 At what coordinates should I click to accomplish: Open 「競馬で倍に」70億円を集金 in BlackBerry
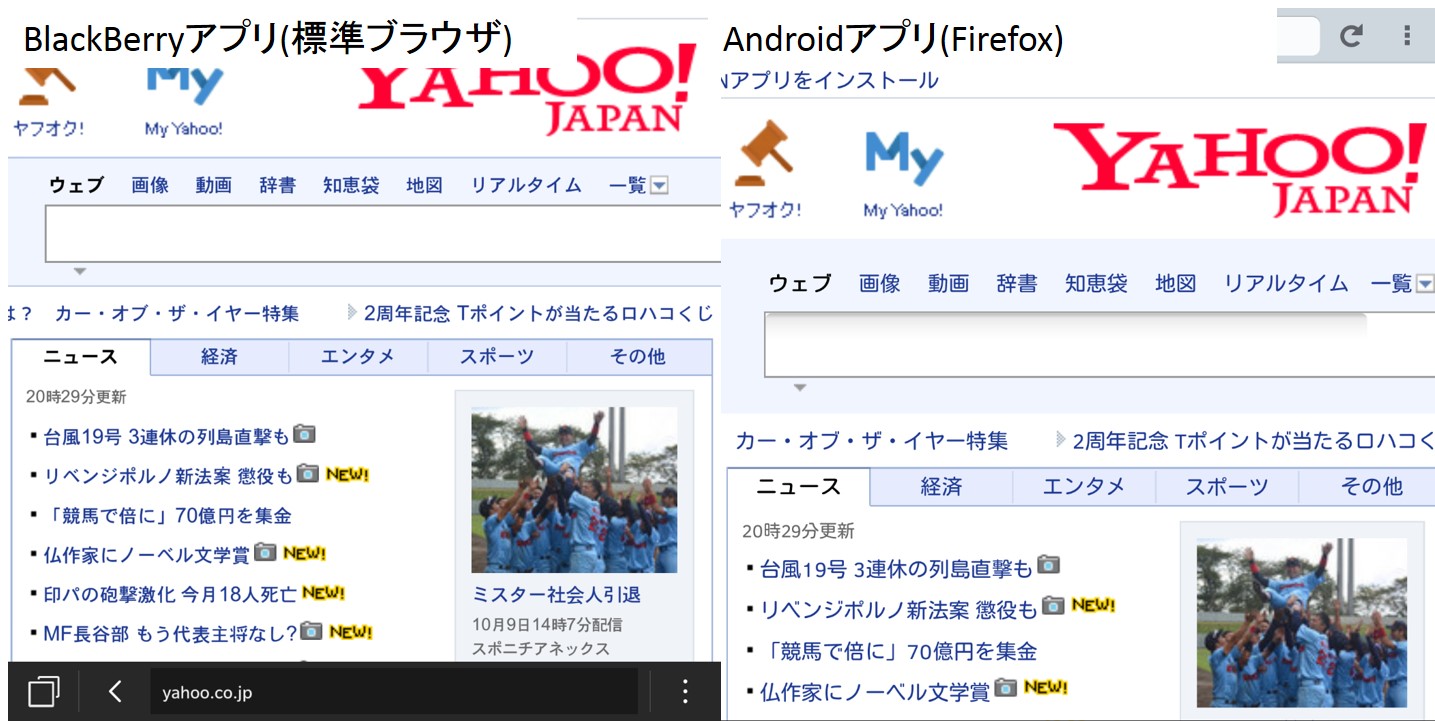[x=167, y=516]
